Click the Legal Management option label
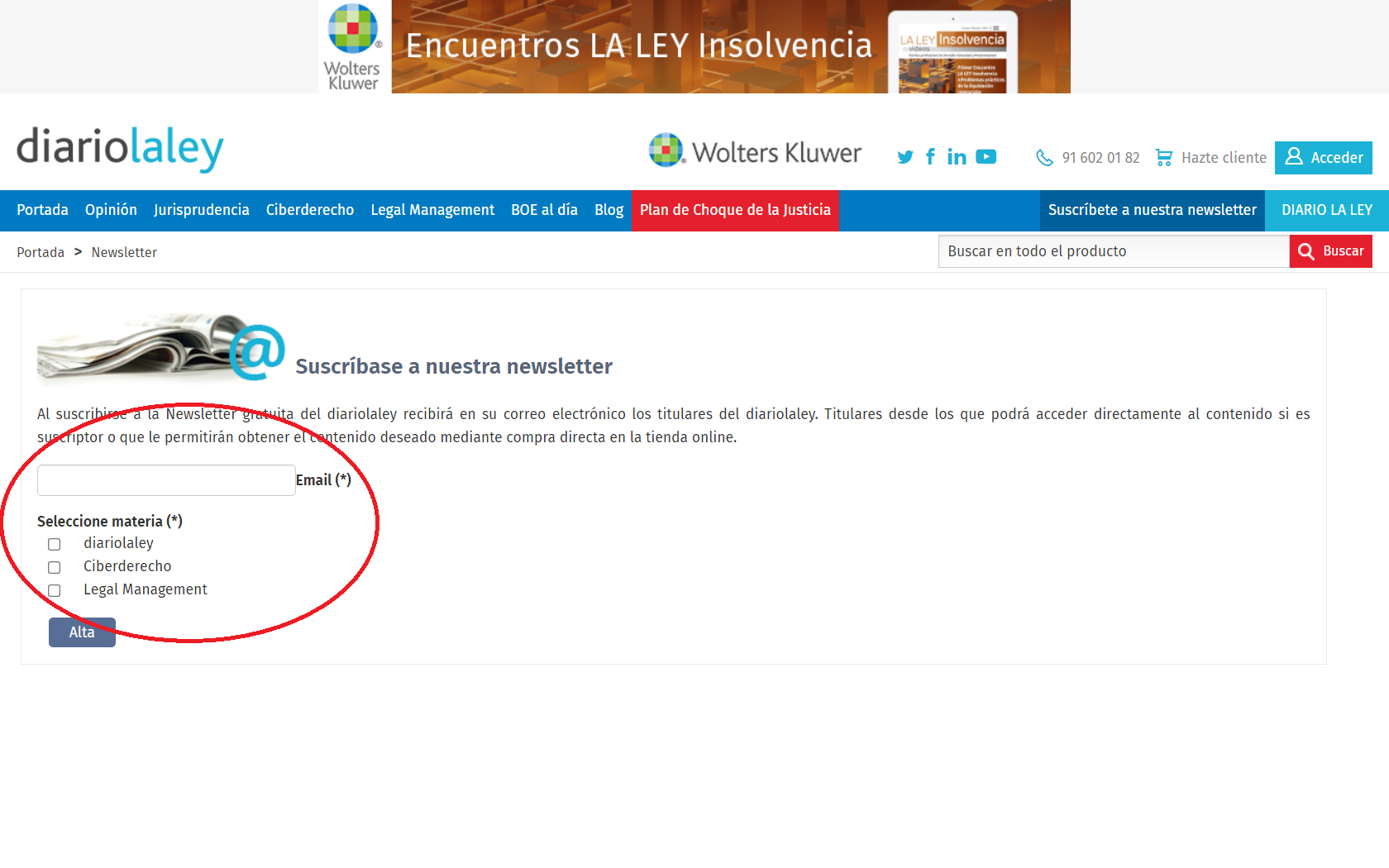The height and width of the screenshot is (868, 1389). 146,589
